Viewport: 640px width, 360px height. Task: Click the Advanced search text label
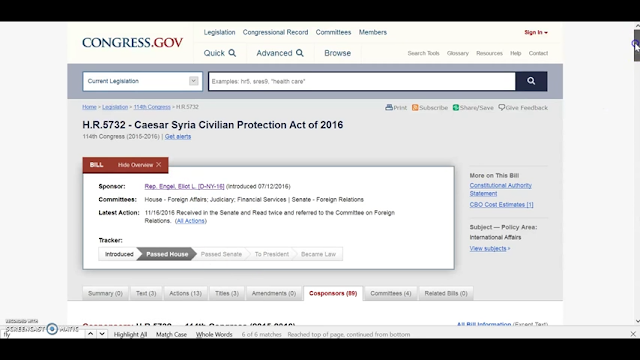(274, 53)
